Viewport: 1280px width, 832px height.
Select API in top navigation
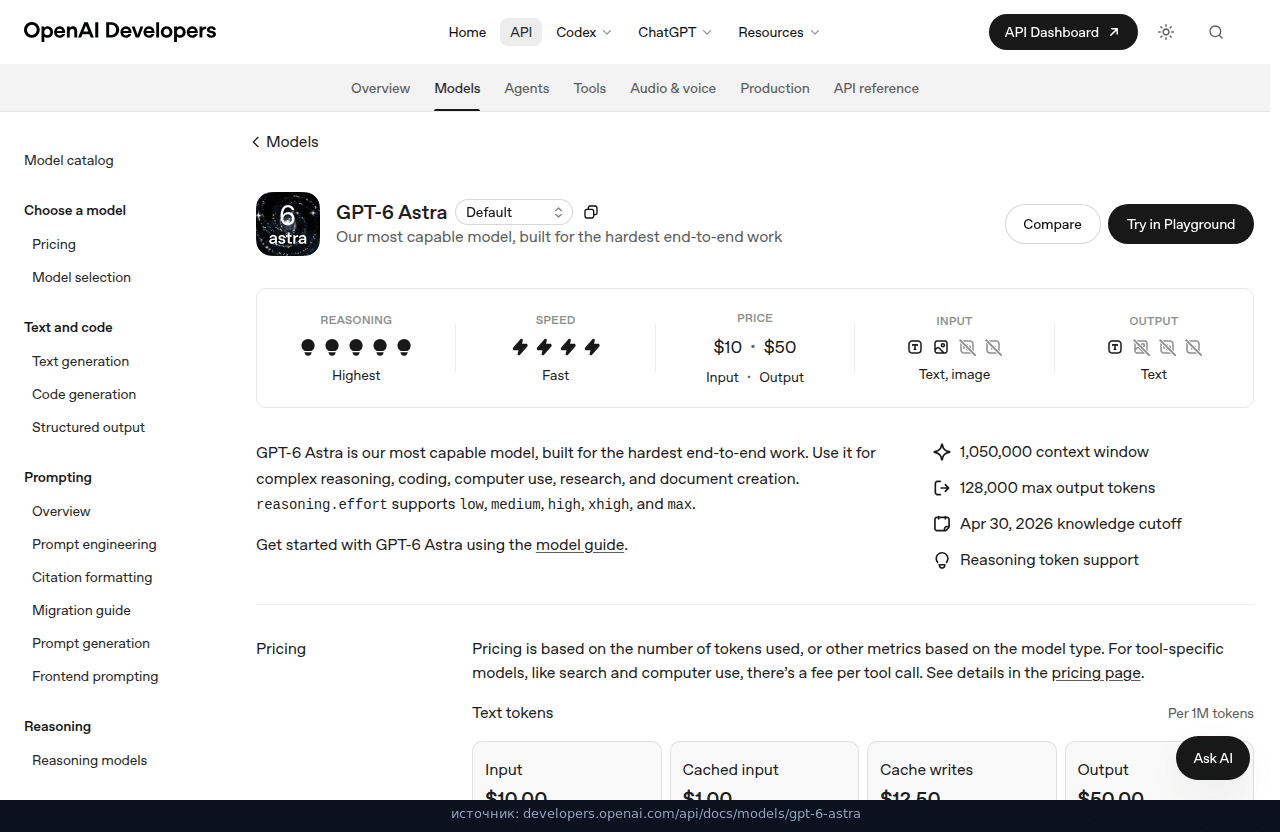(521, 32)
